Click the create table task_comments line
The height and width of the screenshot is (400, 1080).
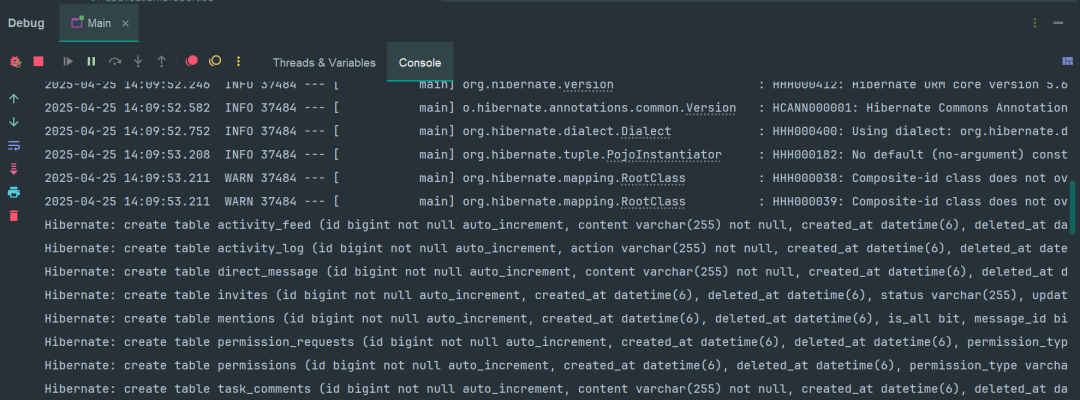557,389
